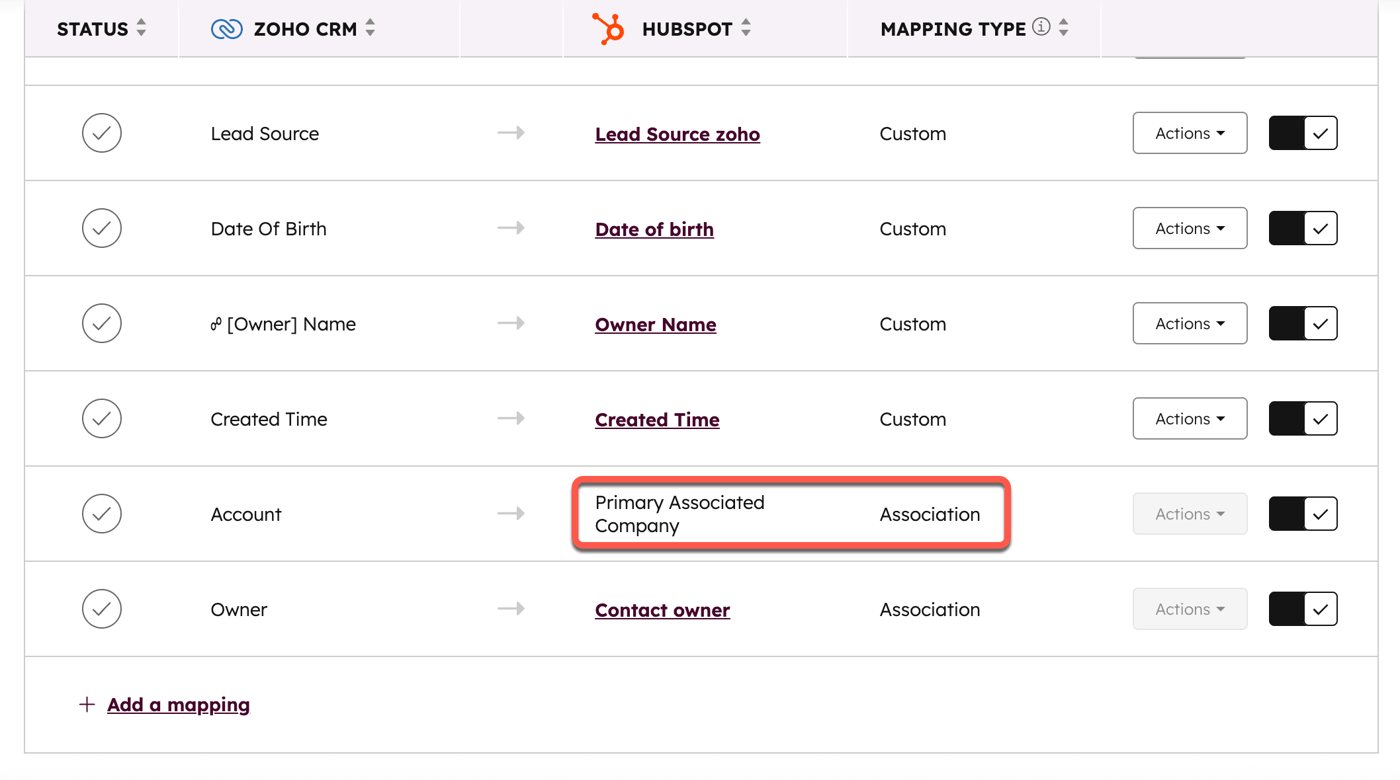Click the Add a mapping link
1400x780 pixels.
point(178,704)
